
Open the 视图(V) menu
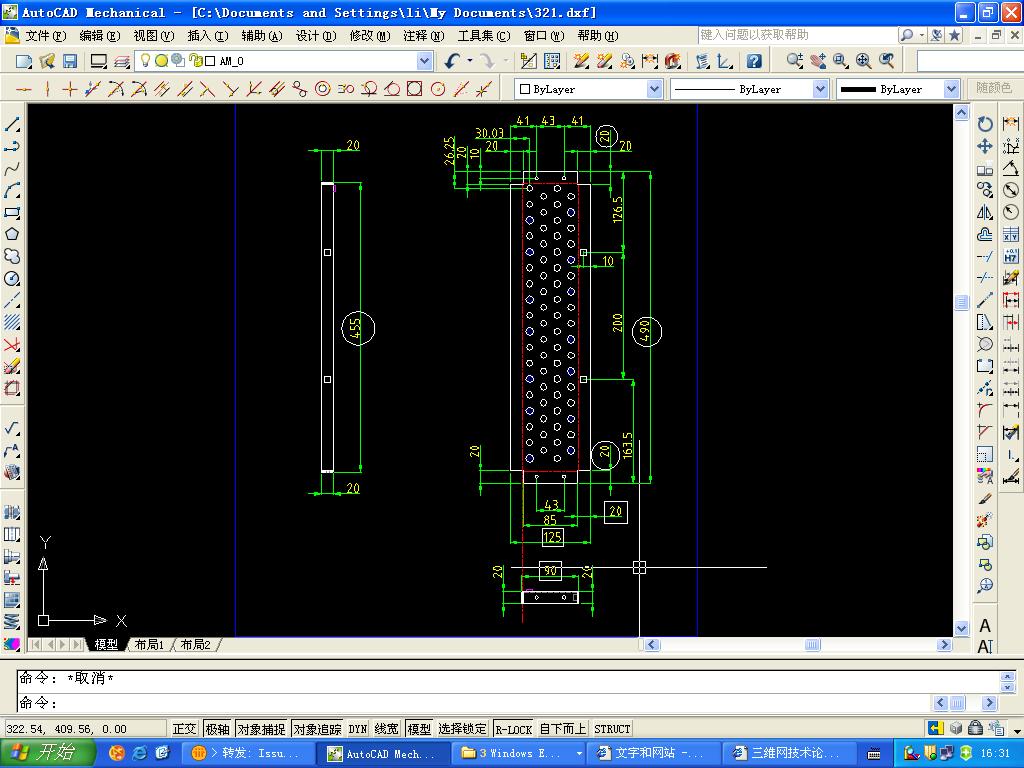153,35
